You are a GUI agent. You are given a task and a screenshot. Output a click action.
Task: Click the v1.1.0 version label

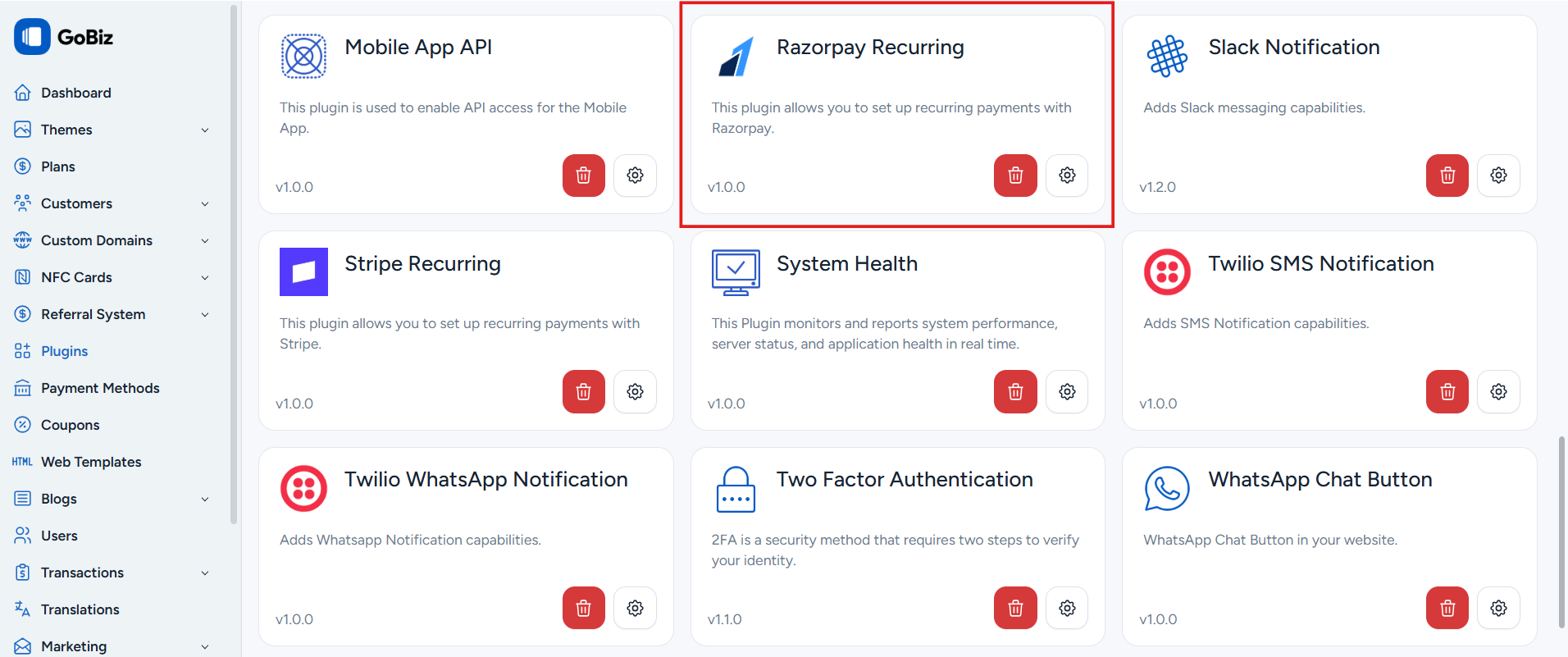coord(725,619)
